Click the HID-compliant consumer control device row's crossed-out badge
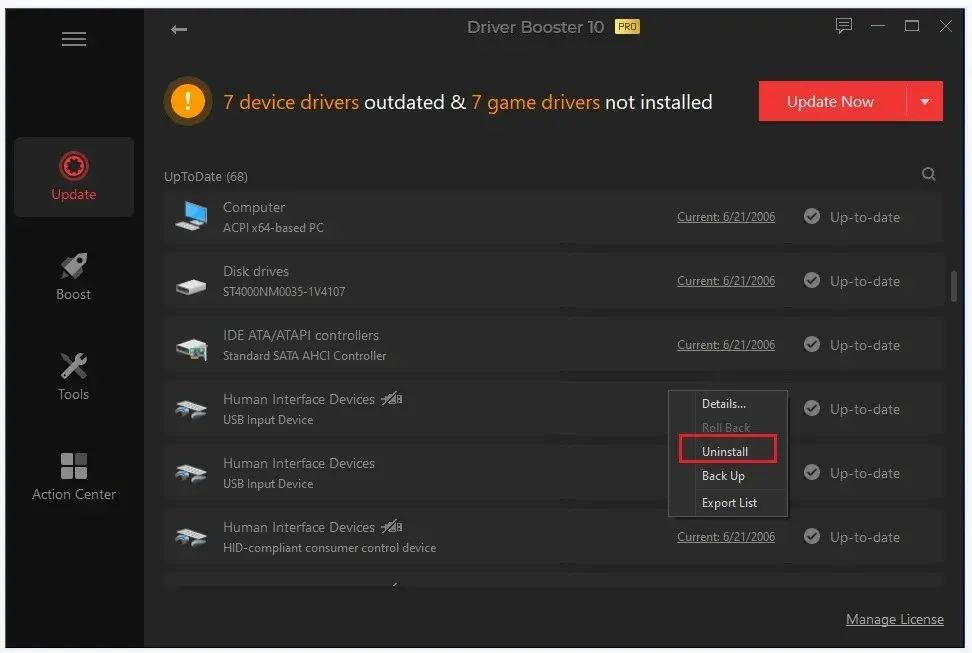This screenshot has height=653, width=972. coord(392,526)
